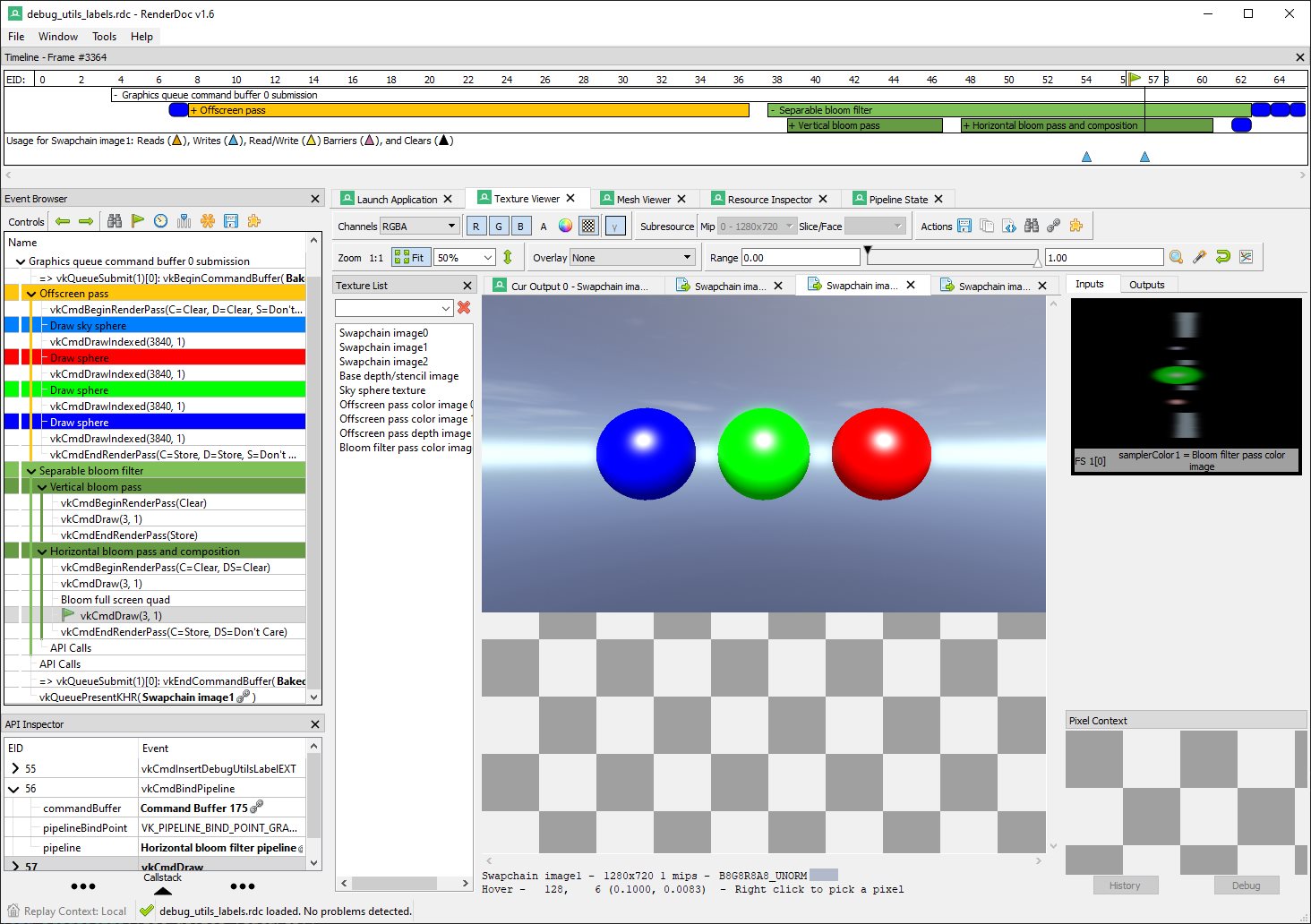The image size is (1311, 924).
Task: Toggle the checkerboard background button
Action: tap(588, 227)
